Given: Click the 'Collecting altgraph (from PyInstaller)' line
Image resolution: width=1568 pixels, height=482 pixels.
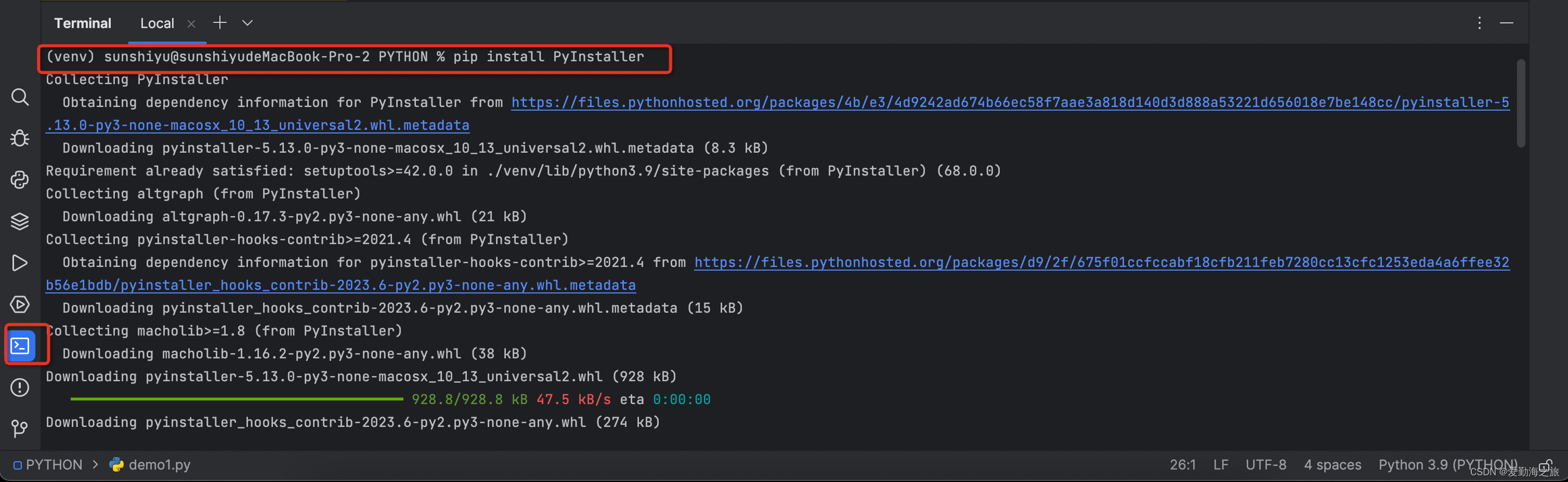Looking at the screenshot, I should point(203,193).
